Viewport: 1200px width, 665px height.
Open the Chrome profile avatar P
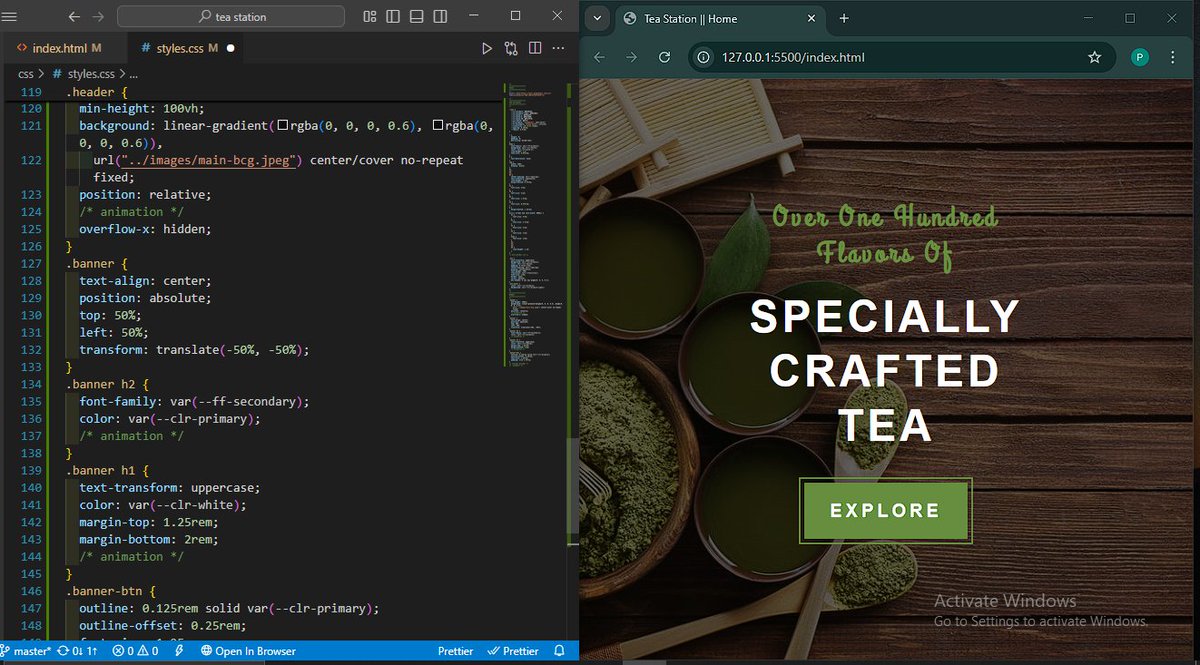(x=1140, y=57)
